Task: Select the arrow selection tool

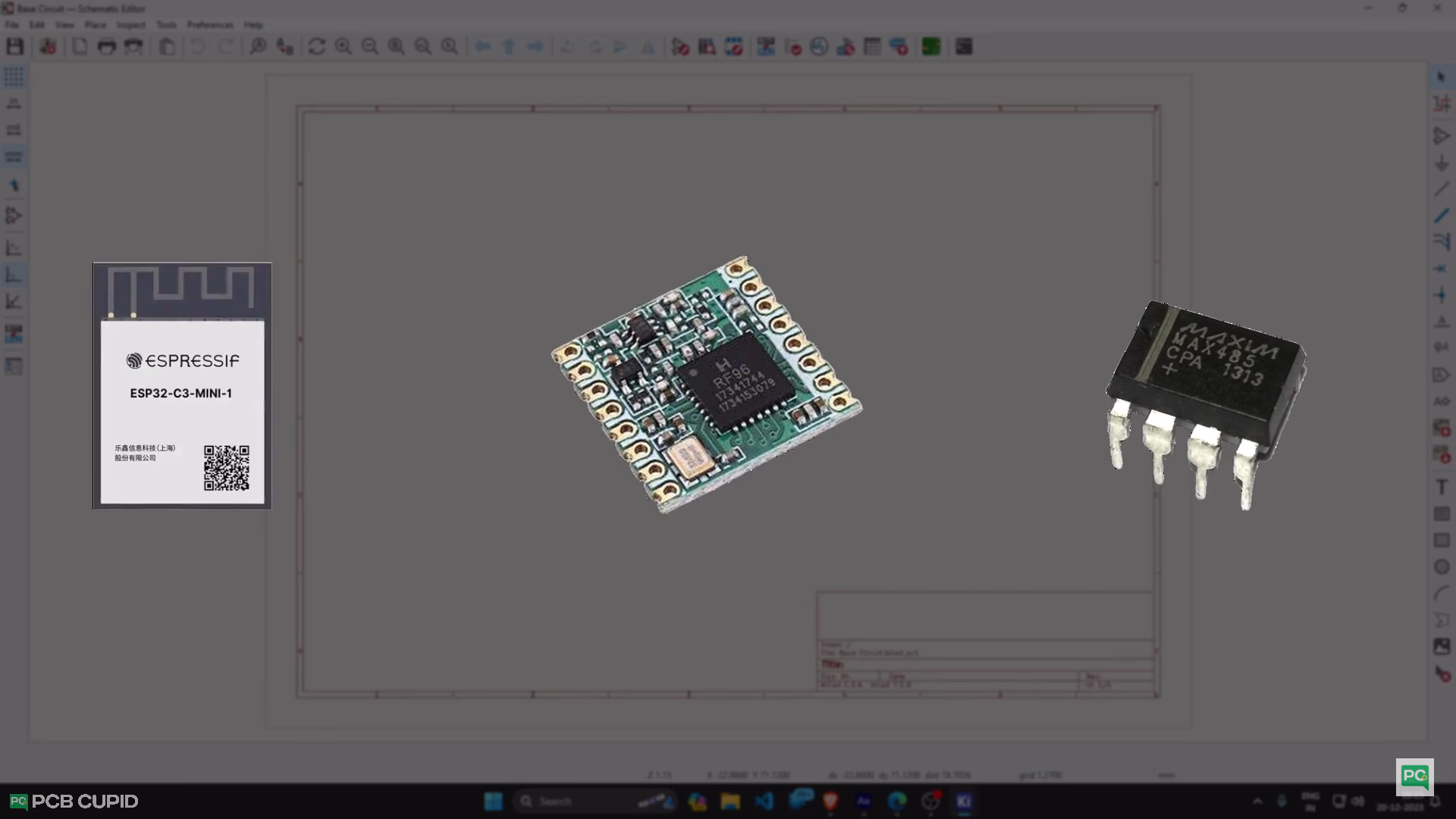Action: coord(1442,77)
